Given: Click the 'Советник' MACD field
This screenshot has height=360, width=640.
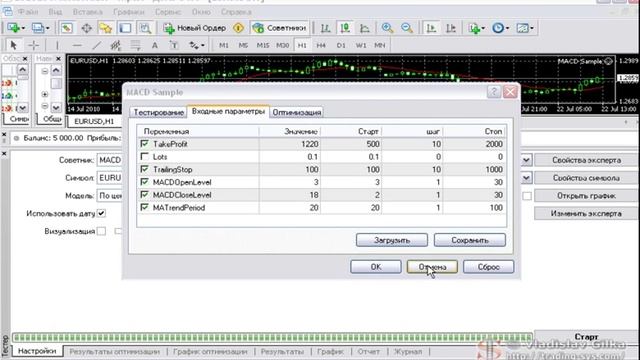Looking at the screenshot, I should pyautogui.click(x=110, y=160).
